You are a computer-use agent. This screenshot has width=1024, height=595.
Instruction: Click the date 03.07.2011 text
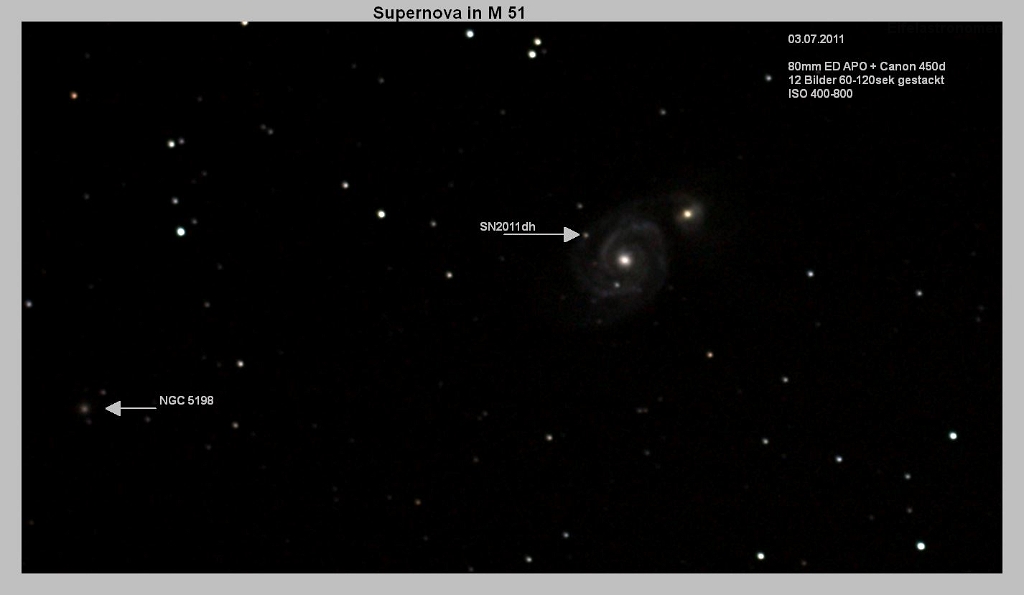816,40
